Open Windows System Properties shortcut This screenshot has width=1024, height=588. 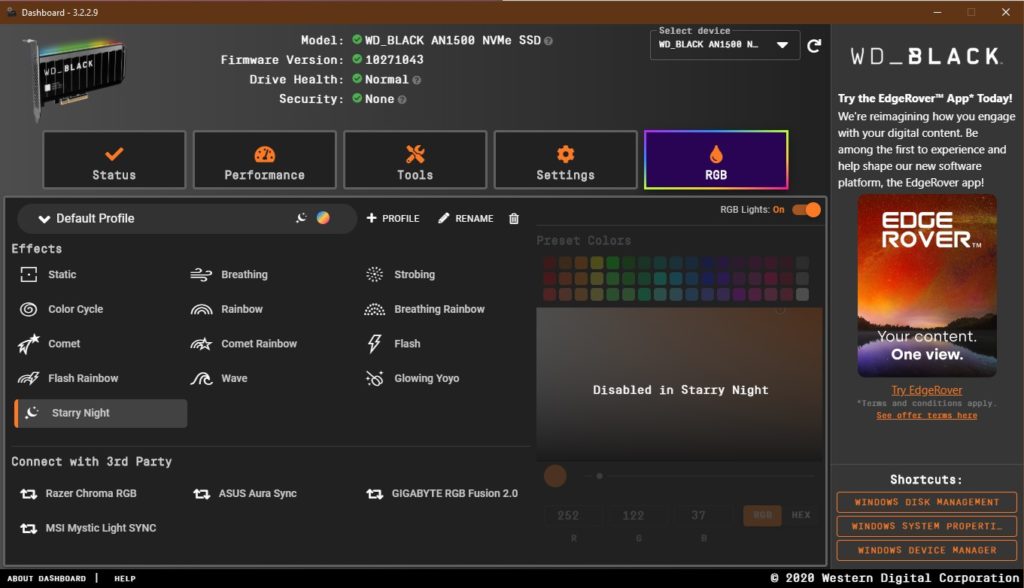pos(927,526)
